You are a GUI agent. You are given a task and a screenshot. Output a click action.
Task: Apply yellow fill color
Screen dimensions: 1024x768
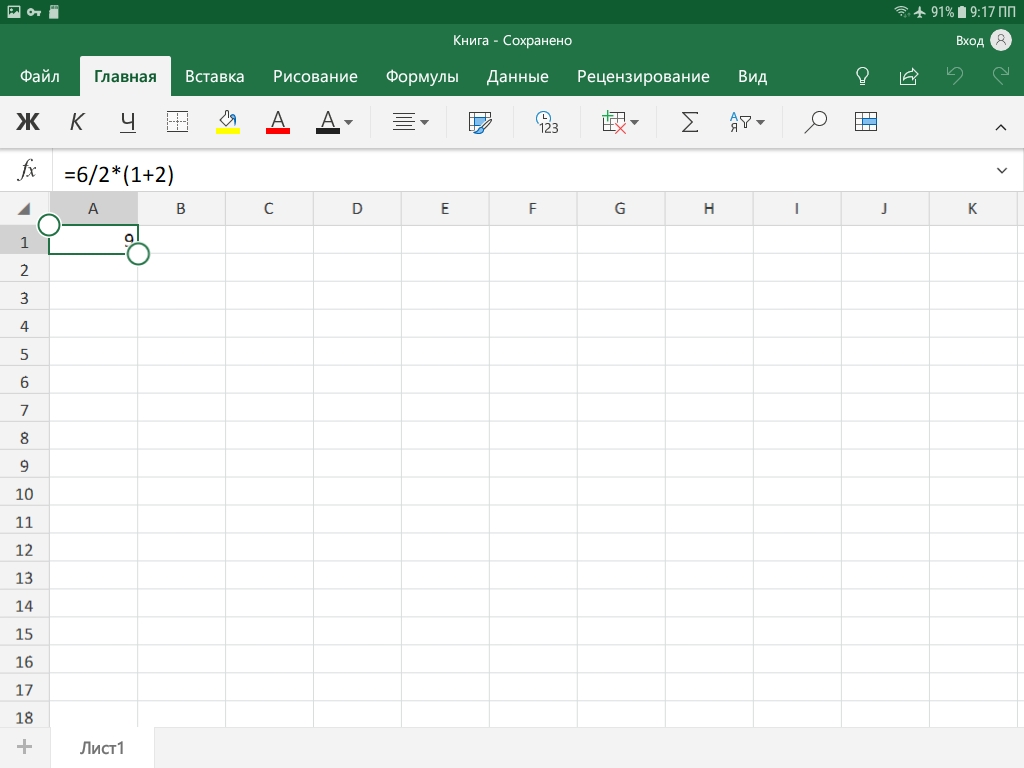coord(228,122)
